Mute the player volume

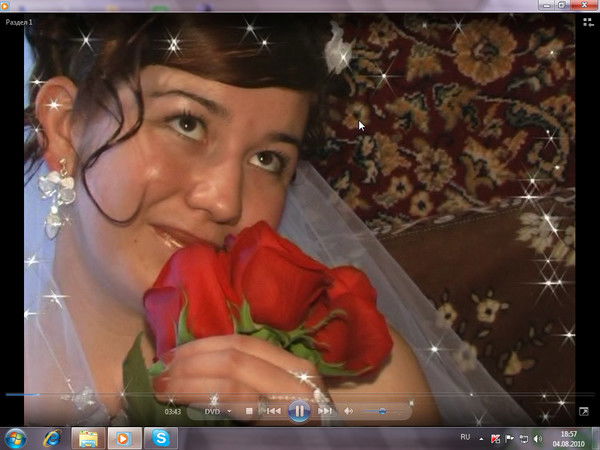click(349, 411)
